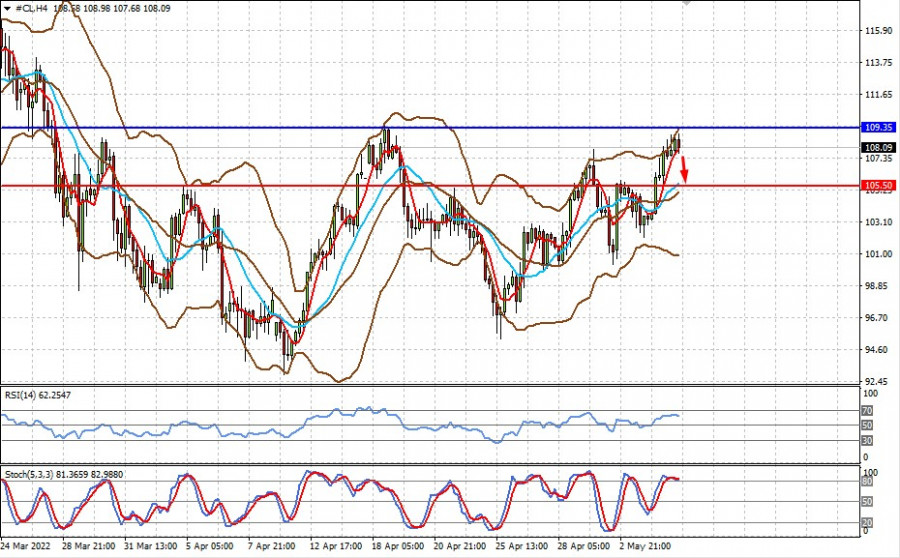
Task: Click the 12 Apr 17:00 time label
Action: [x=334, y=547]
